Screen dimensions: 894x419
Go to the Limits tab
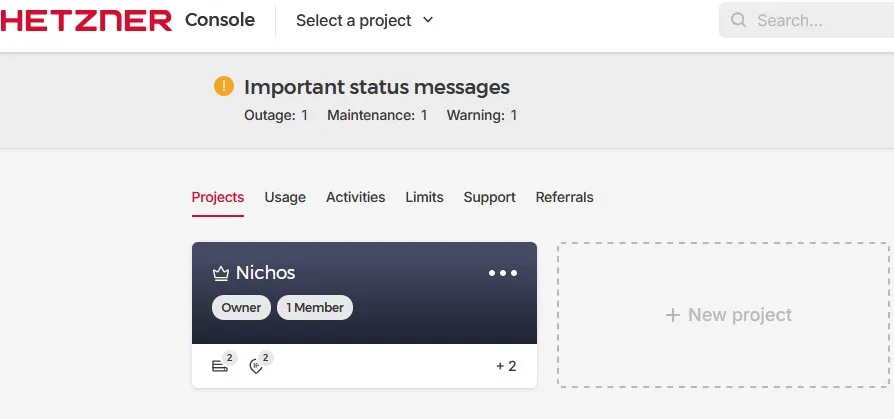(x=424, y=197)
